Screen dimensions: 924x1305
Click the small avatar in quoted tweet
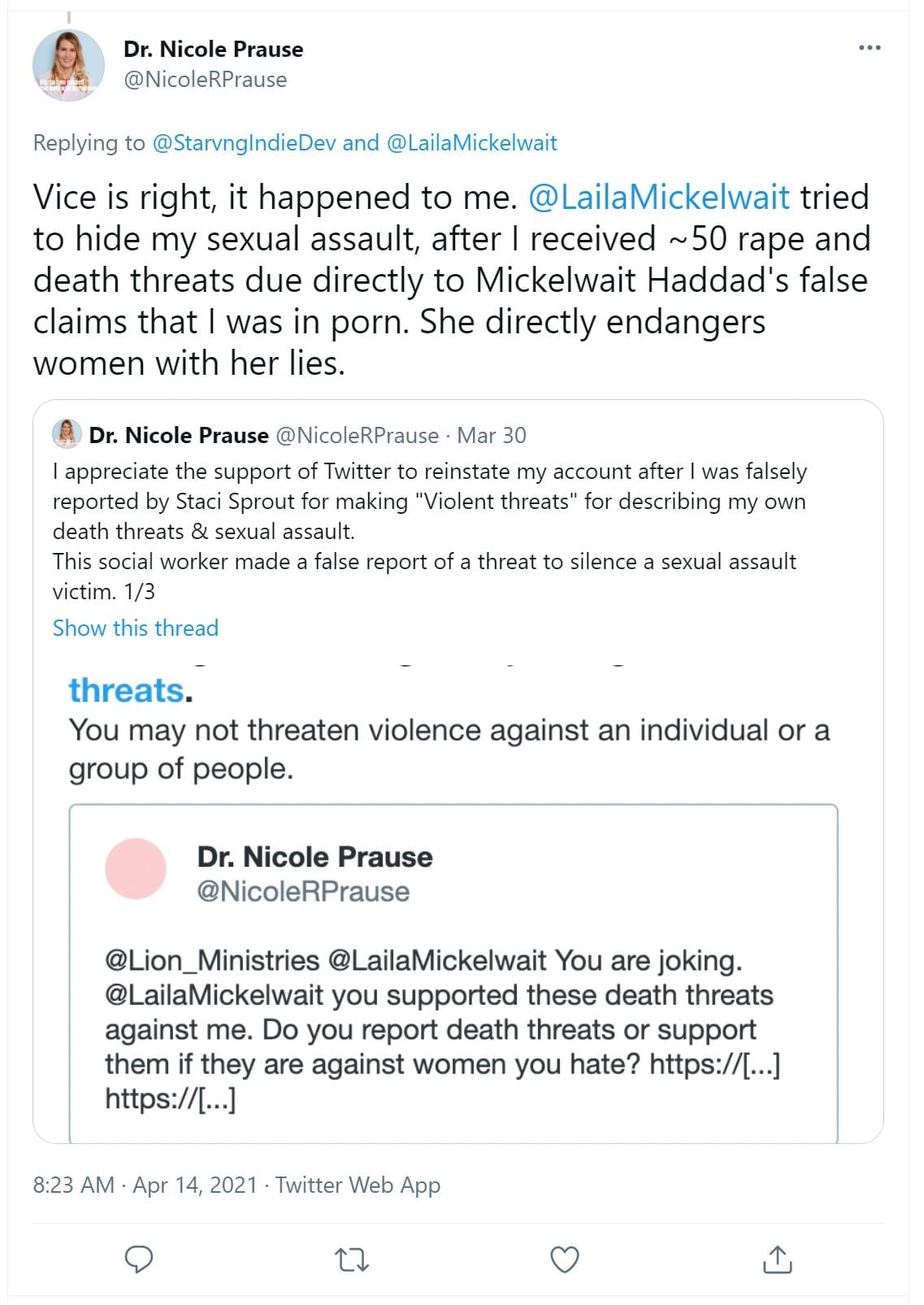tap(67, 434)
